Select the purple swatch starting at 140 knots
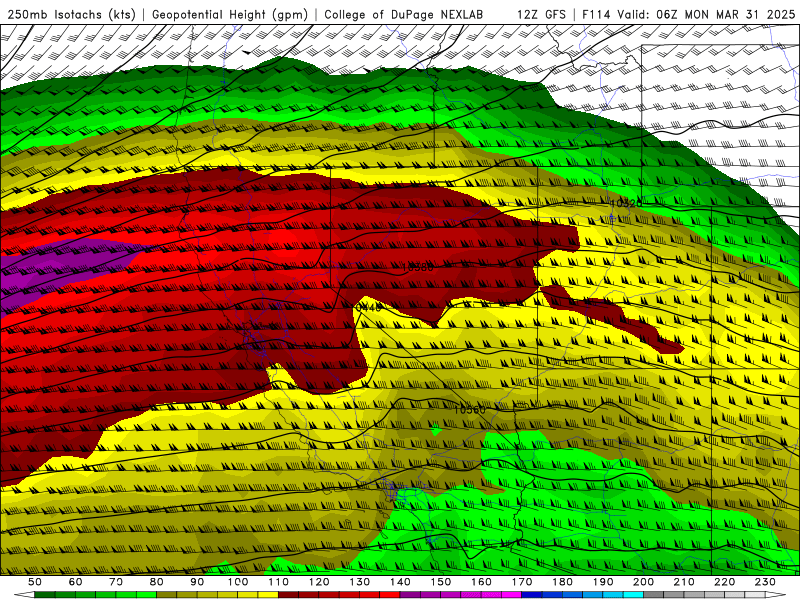 coord(411,595)
